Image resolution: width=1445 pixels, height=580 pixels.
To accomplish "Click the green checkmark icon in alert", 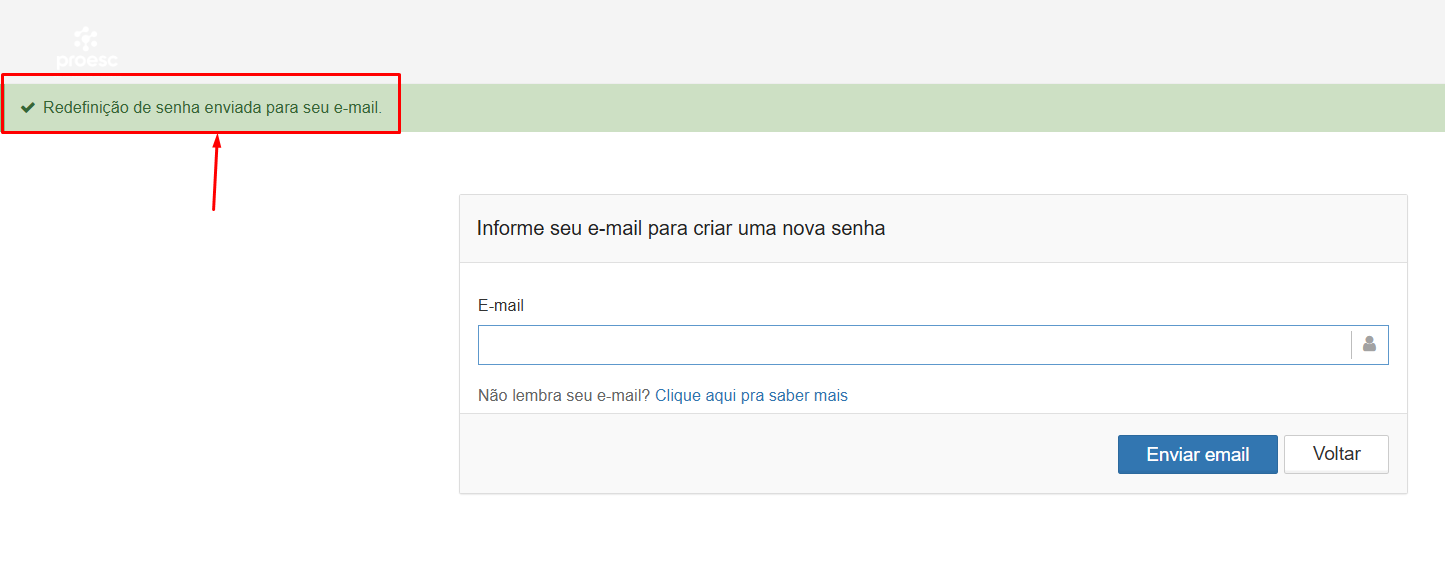I will click(28, 107).
